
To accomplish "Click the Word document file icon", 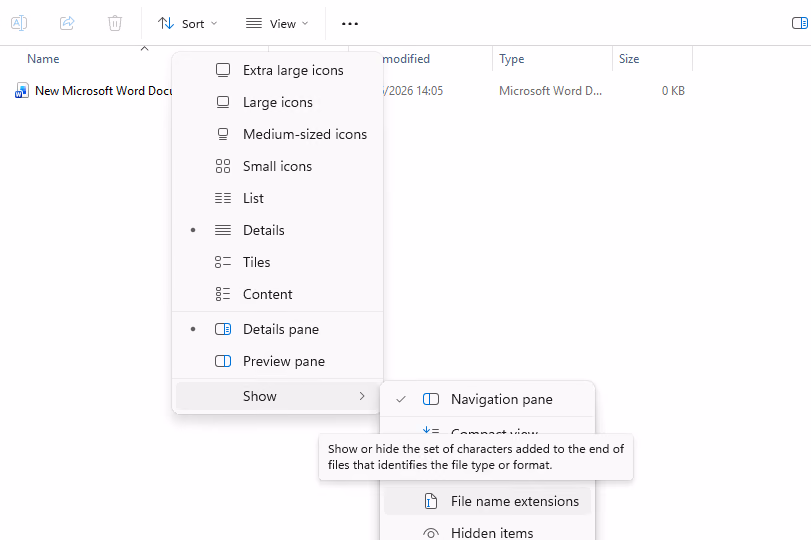I will (21, 91).
